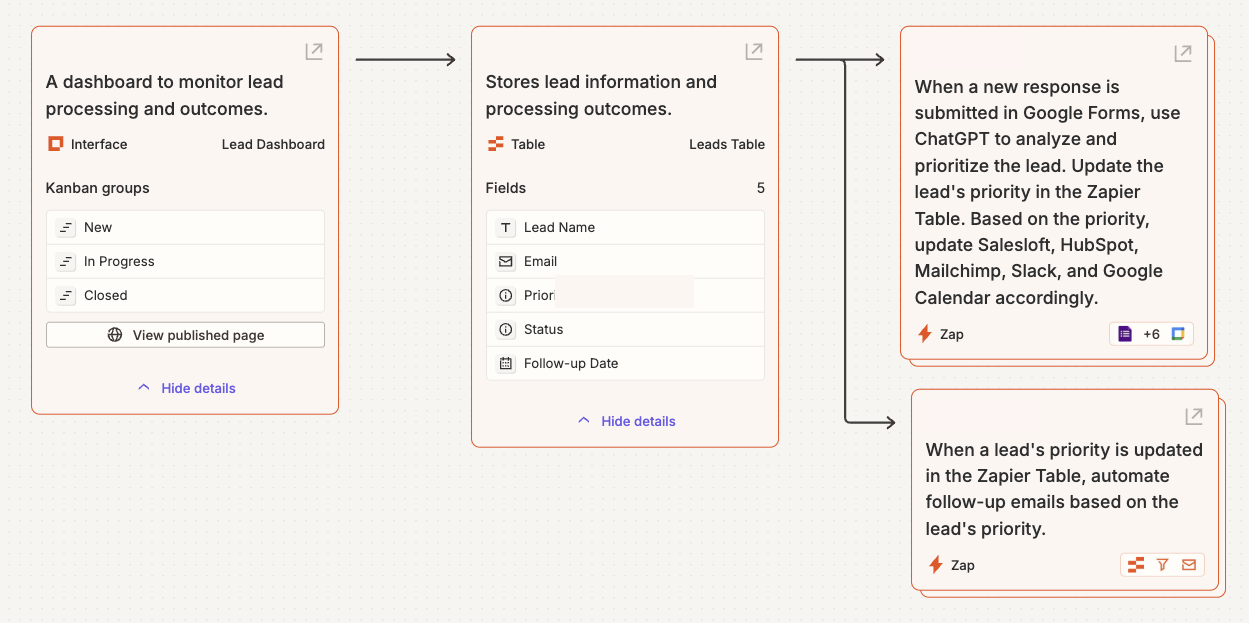Select the Status field row

625,329
